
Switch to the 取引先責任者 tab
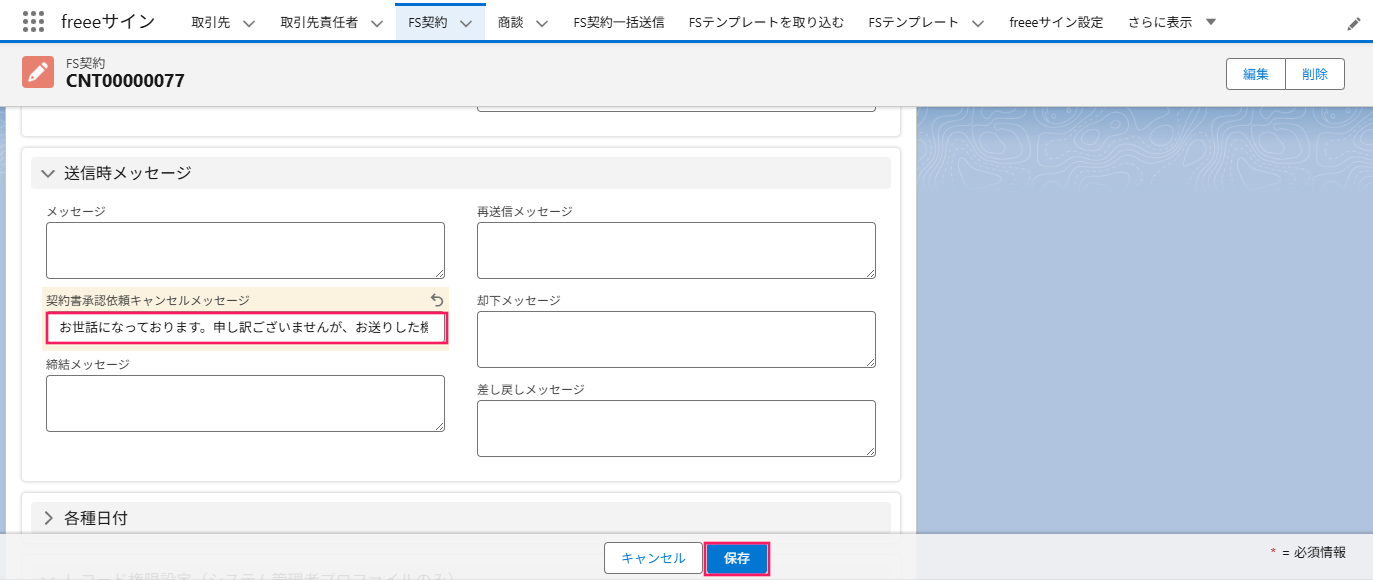(319, 22)
